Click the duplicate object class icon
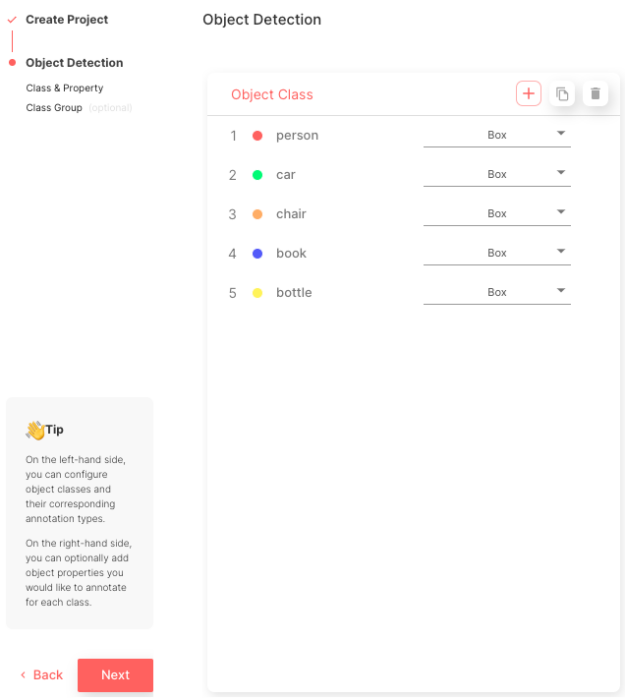The image size is (625, 700). 562,94
